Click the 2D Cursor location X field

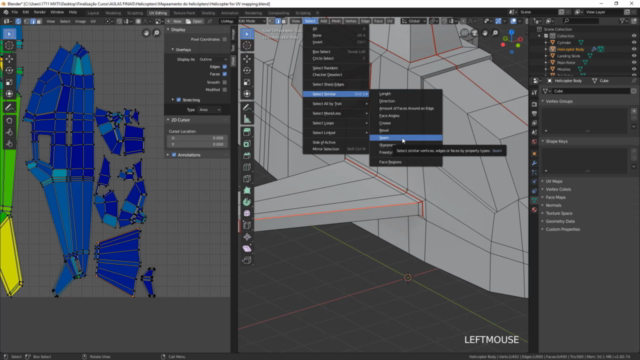coord(196,138)
